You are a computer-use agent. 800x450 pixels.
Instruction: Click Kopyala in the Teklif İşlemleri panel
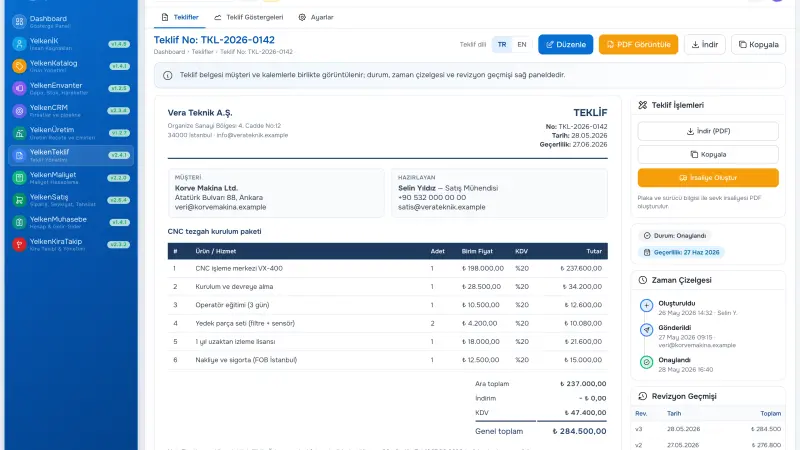coord(708,155)
